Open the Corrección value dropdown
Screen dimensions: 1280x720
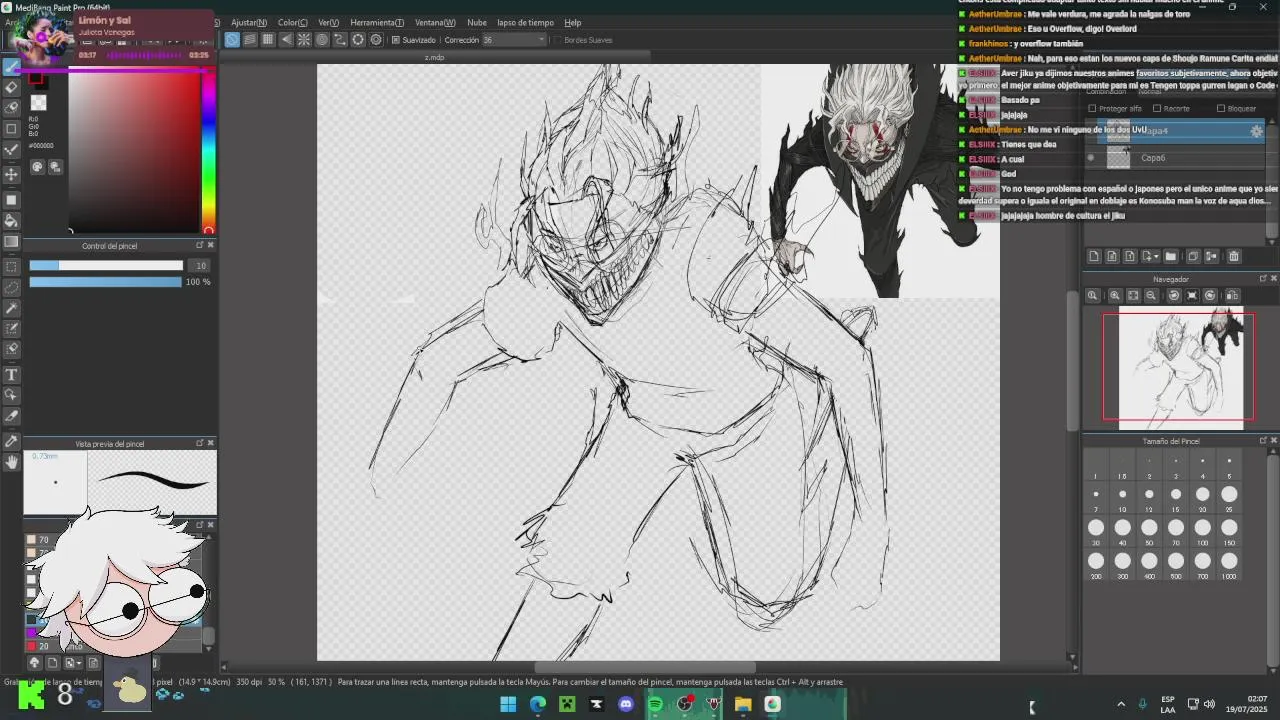click(541, 40)
